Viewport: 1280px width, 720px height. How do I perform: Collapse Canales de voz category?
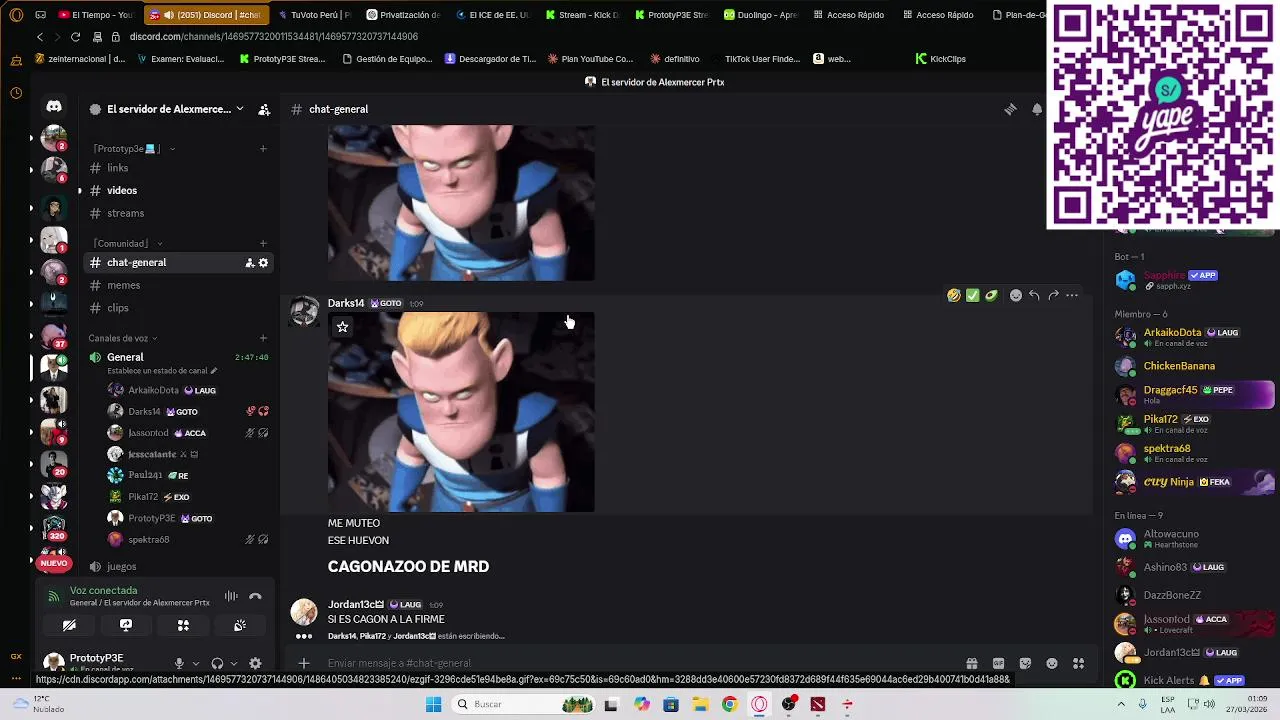coord(123,338)
